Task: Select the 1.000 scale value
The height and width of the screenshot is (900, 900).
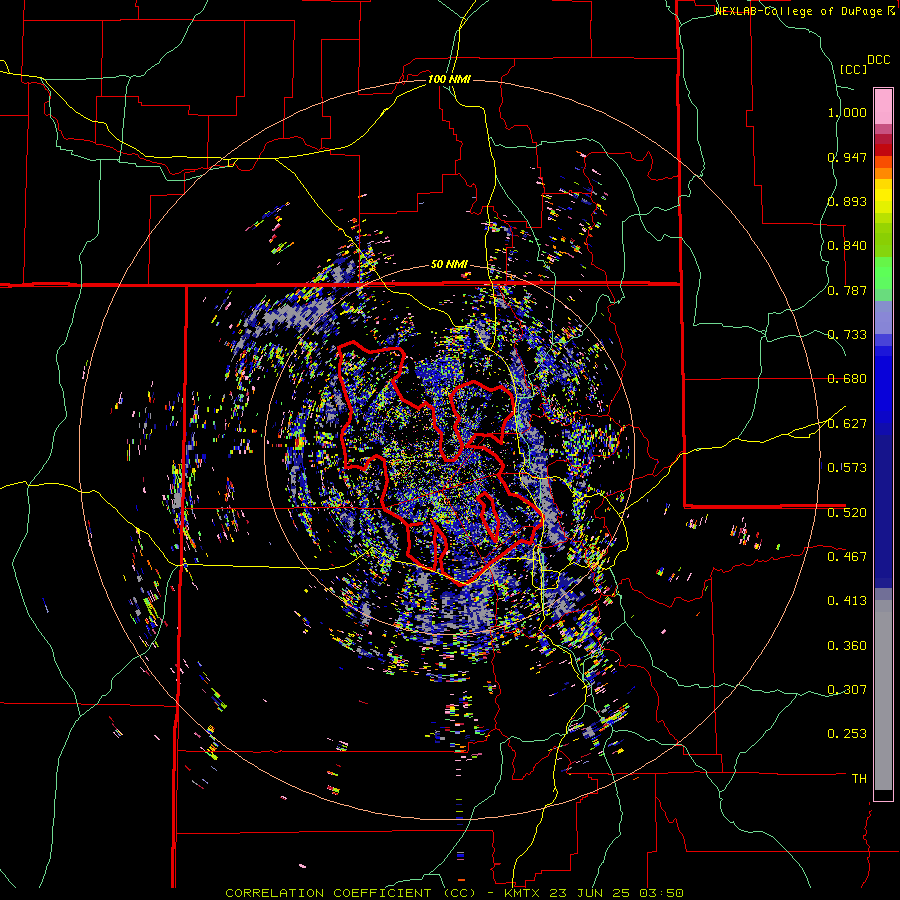Action: click(x=847, y=112)
